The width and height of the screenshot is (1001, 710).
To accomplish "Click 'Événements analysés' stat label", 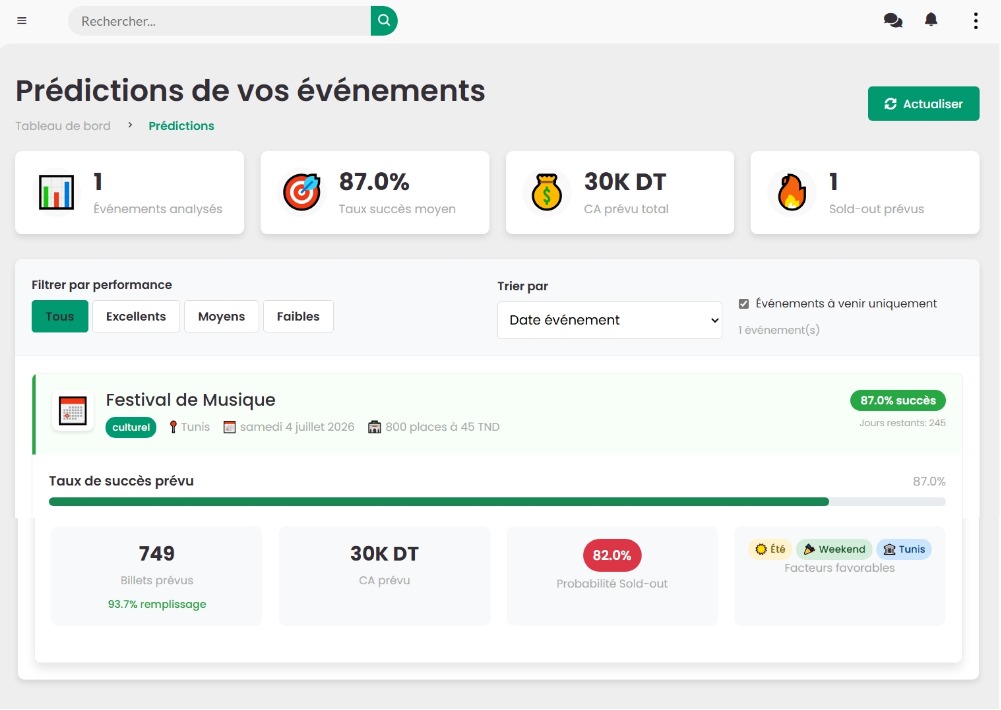I will pyautogui.click(x=158, y=209).
